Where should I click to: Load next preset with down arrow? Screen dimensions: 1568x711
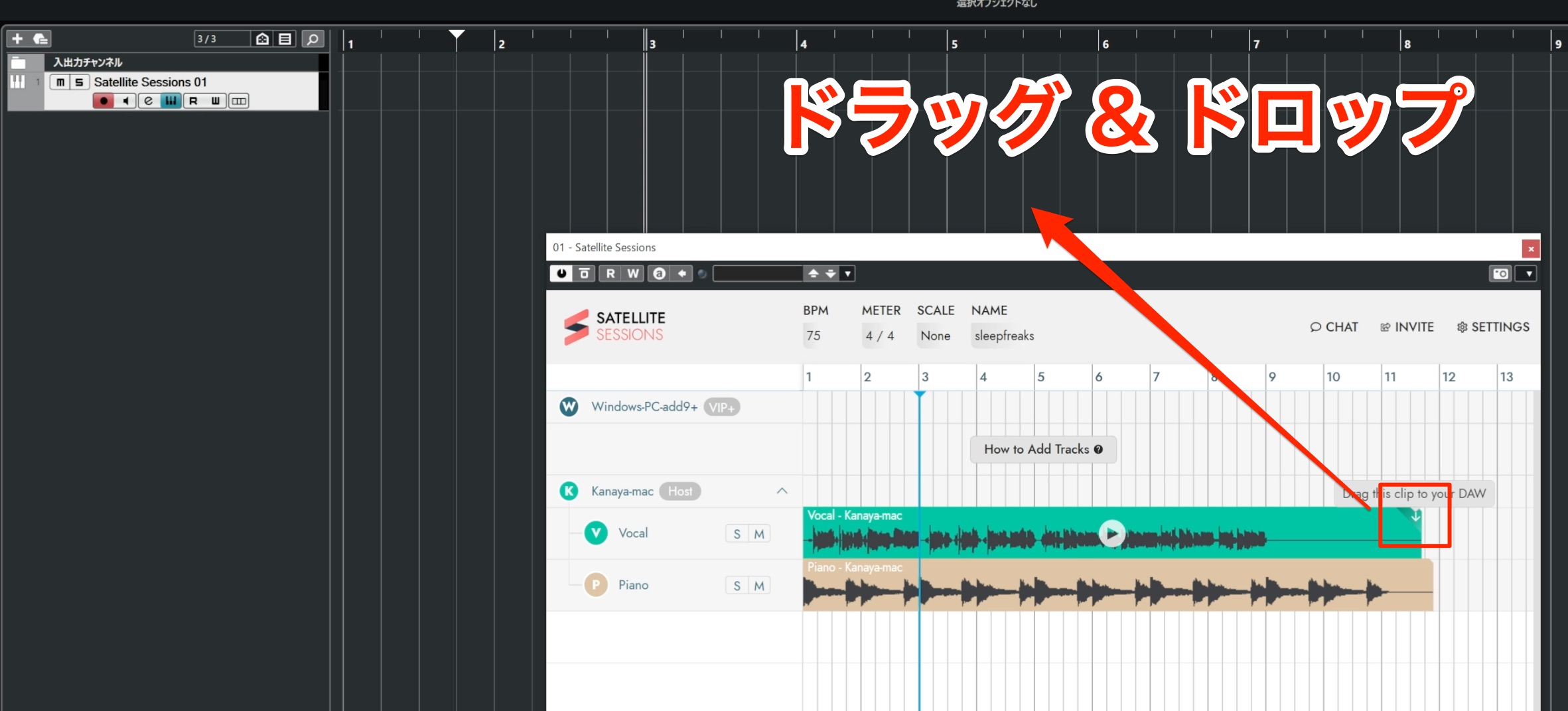831,273
